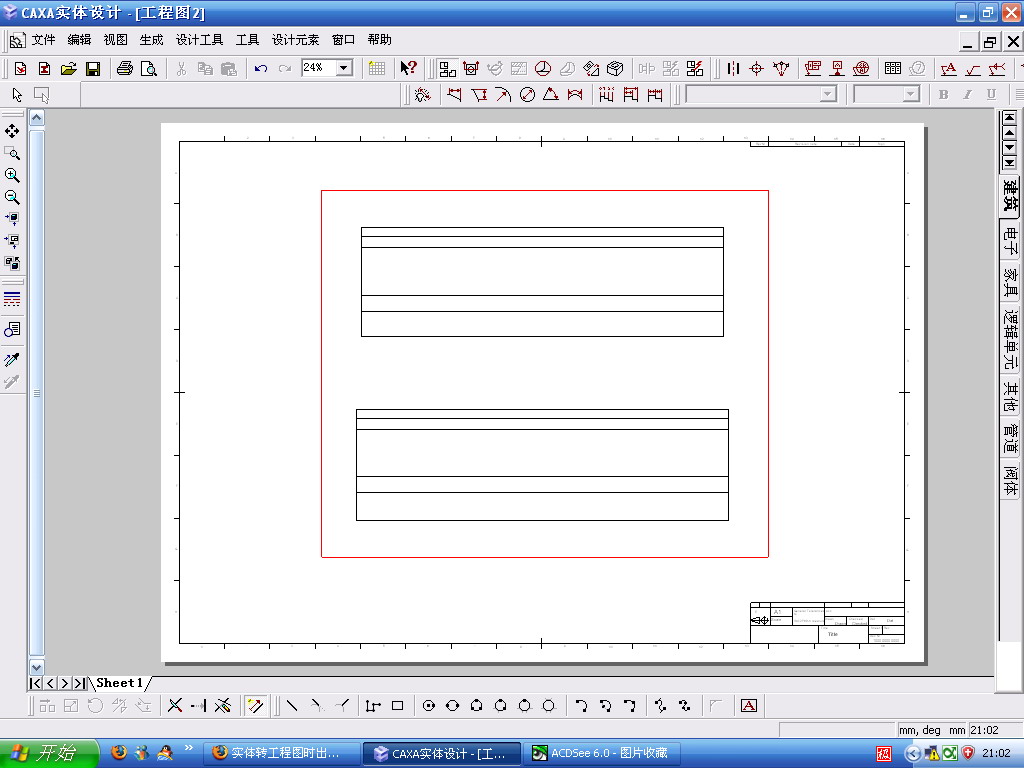Click the Save disk icon
The width and height of the screenshot is (1024, 768).
(x=93, y=68)
